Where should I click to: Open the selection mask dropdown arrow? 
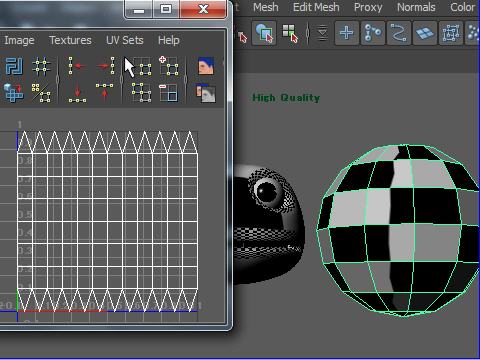click(322, 33)
